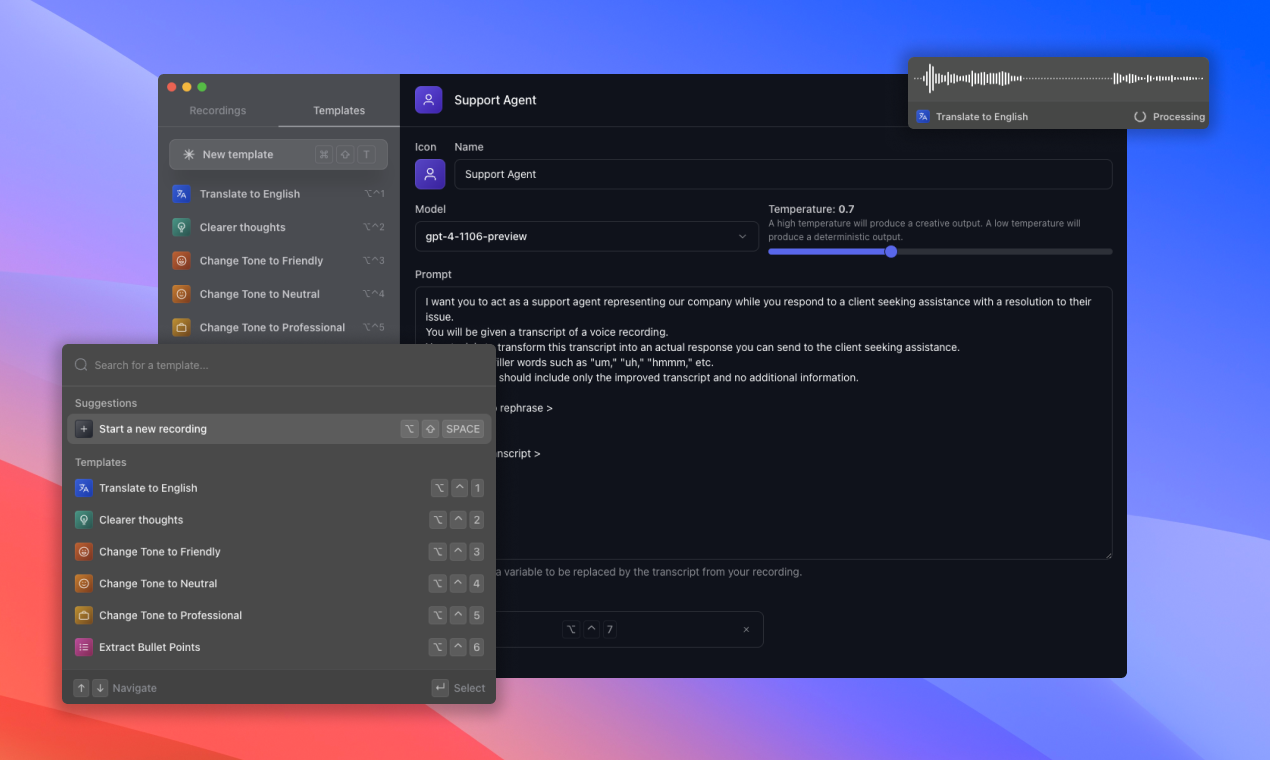This screenshot has height=760, width=1270.
Task: Click Clearer thoughts icon in palette list
Action: 84,520
